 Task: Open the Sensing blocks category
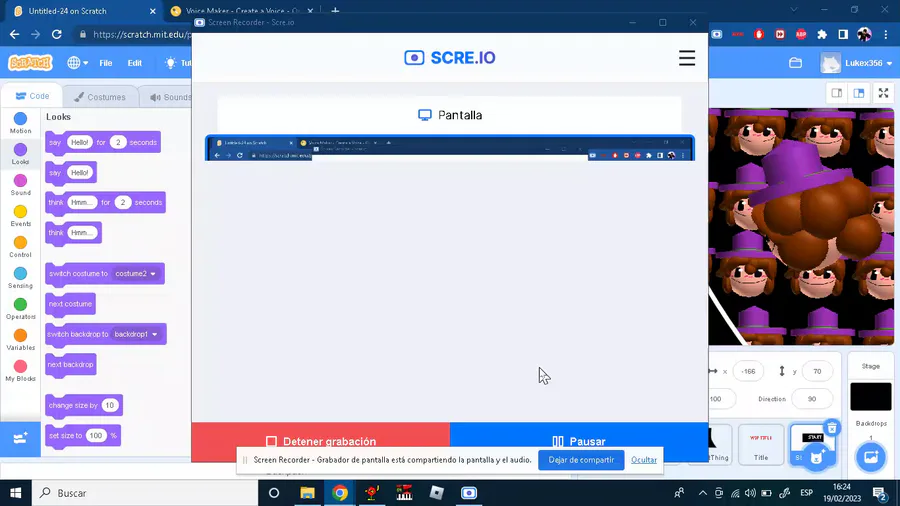[20, 278]
